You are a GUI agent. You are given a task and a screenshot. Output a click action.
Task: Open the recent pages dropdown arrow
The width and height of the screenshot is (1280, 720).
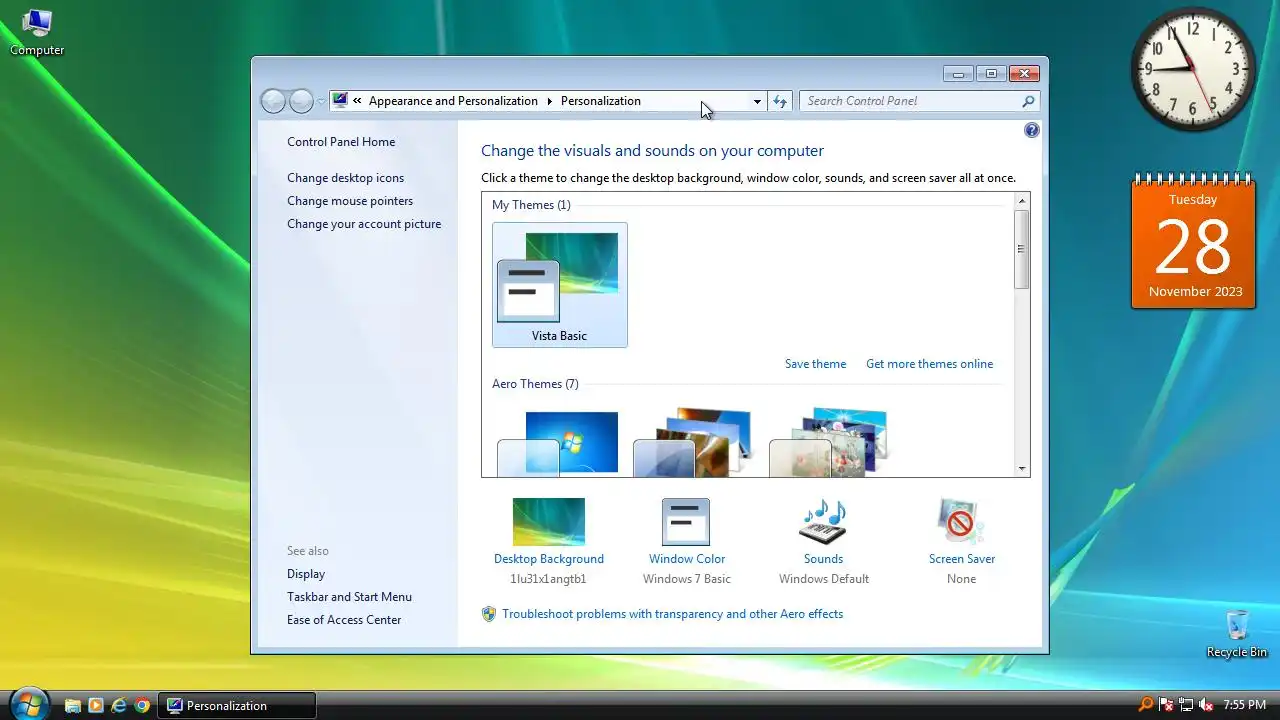coord(321,101)
